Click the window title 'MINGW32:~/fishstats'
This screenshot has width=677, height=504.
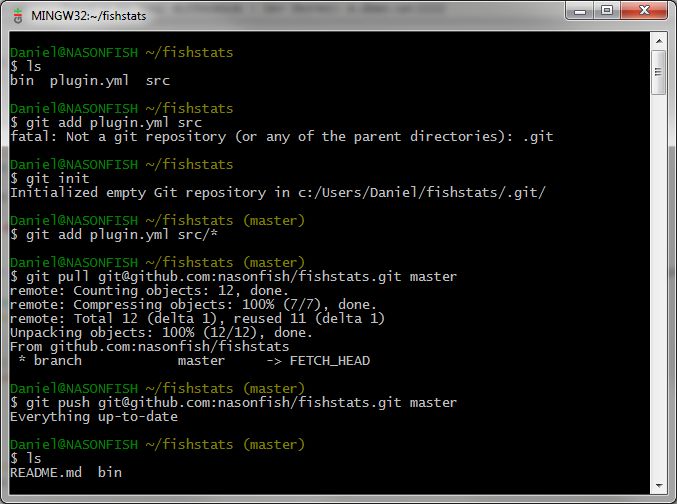[x=89, y=16]
